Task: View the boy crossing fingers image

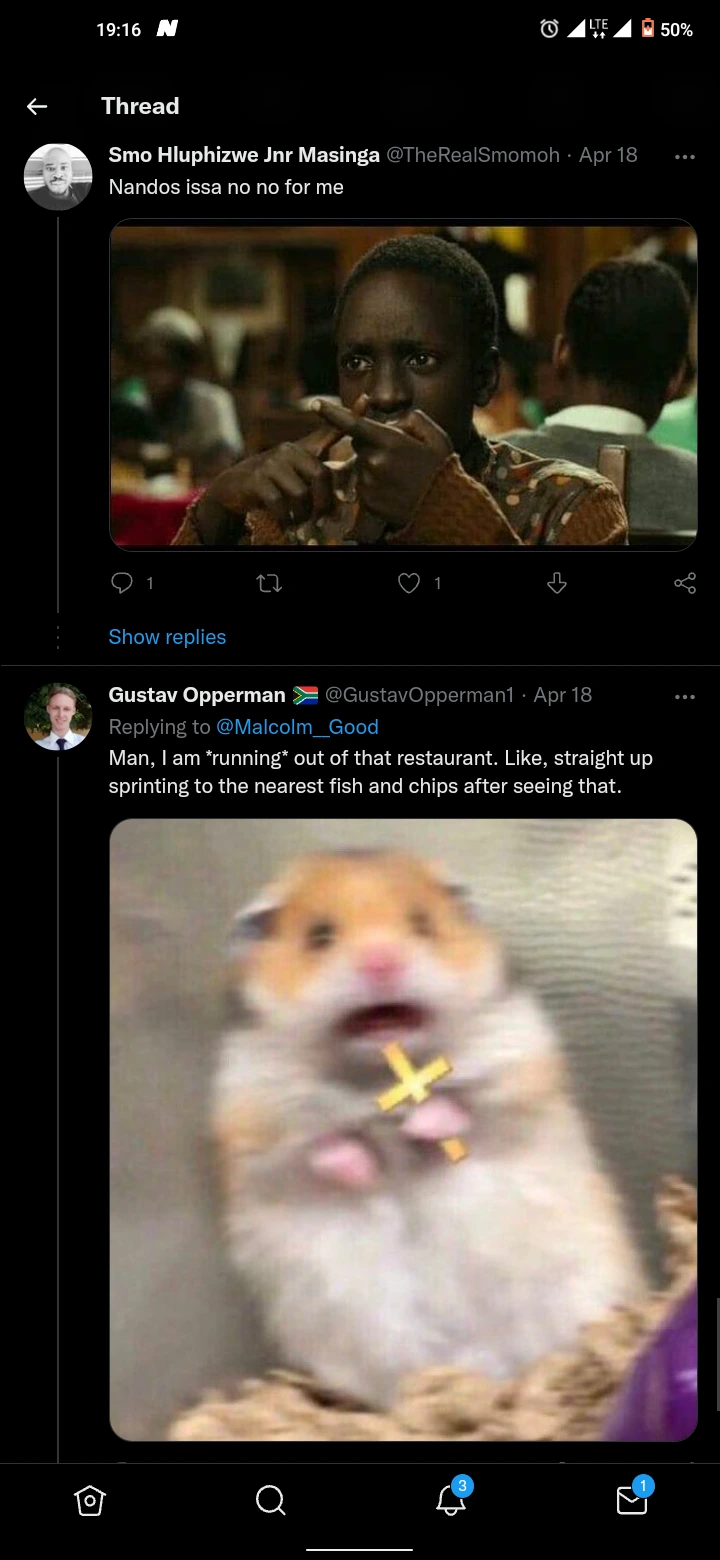Action: (x=403, y=385)
